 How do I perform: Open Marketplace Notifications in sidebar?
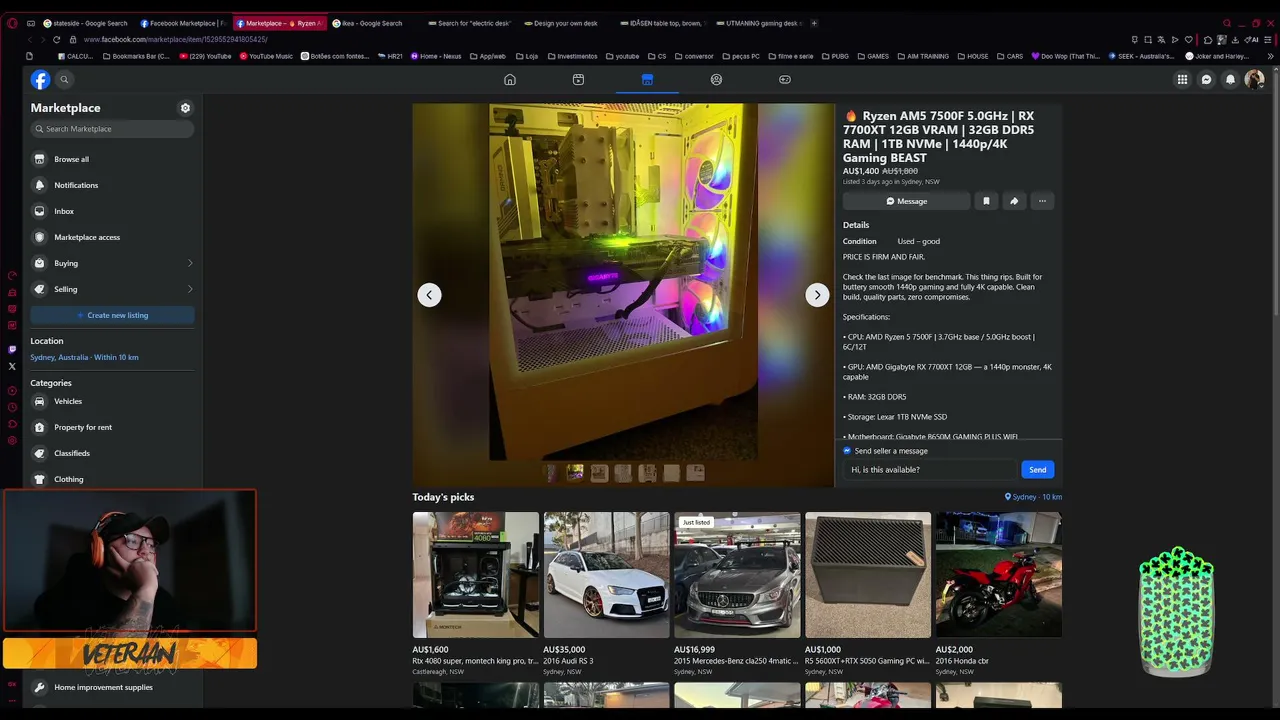click(x=112, y=185)
